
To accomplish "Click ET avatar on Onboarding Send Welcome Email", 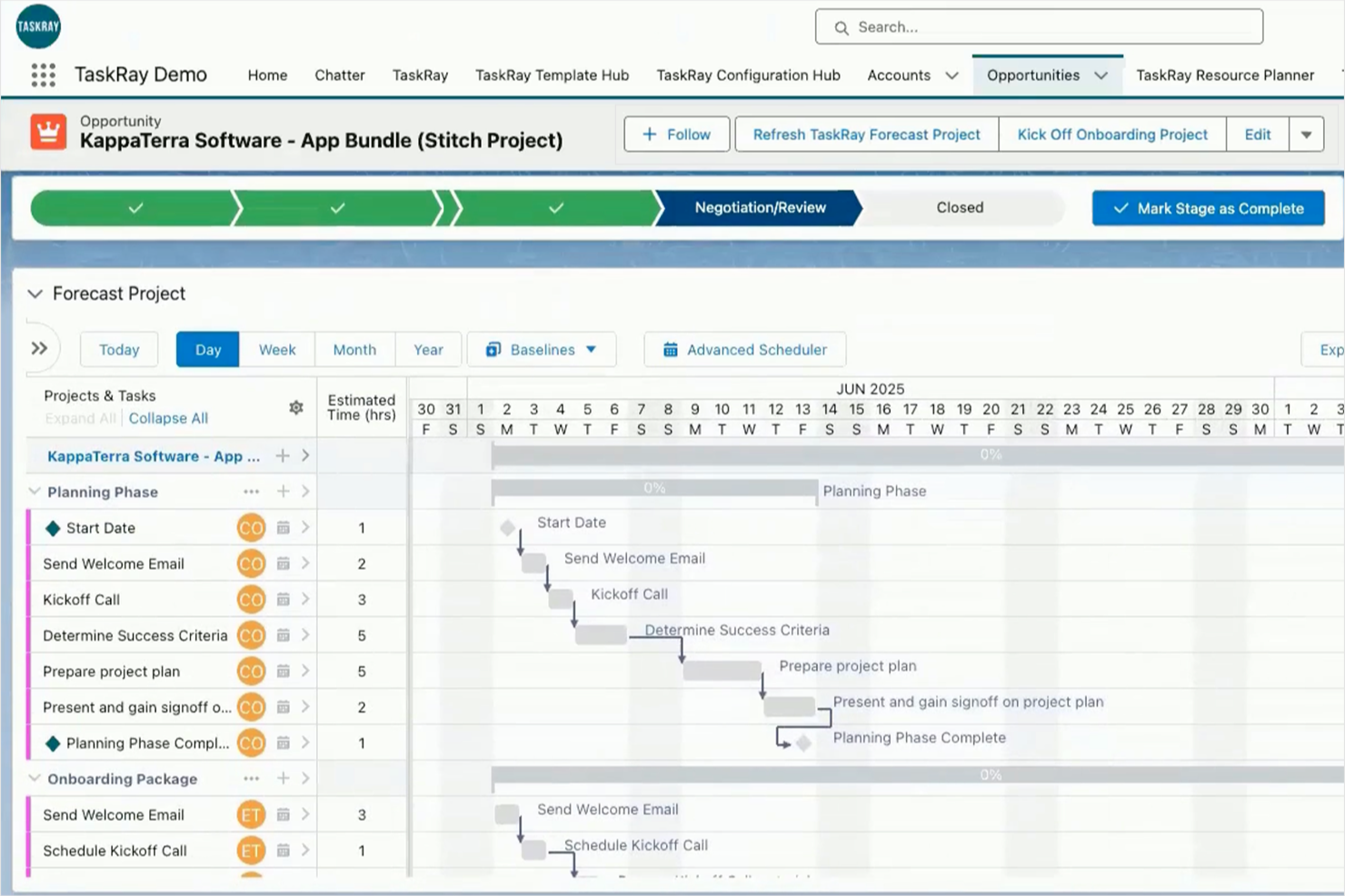I will coord(251,815).
